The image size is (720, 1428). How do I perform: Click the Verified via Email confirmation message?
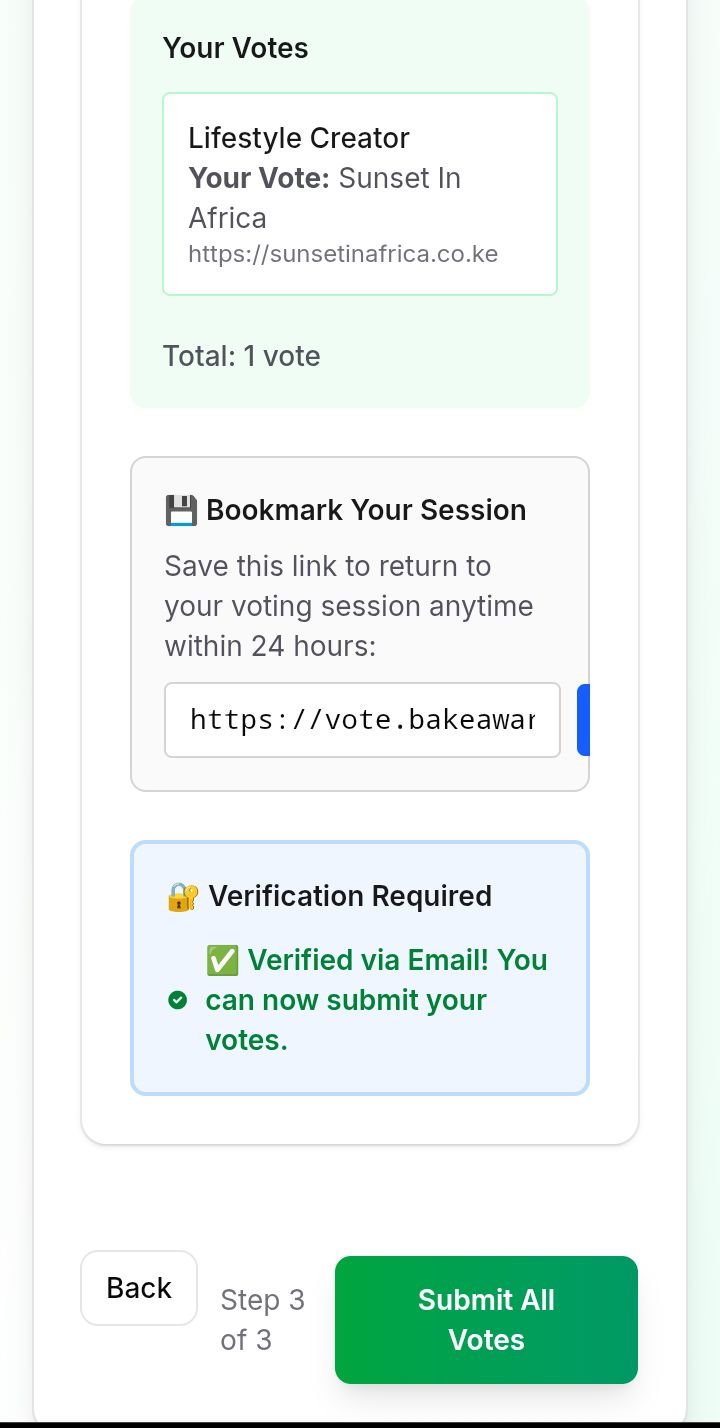376,1000
